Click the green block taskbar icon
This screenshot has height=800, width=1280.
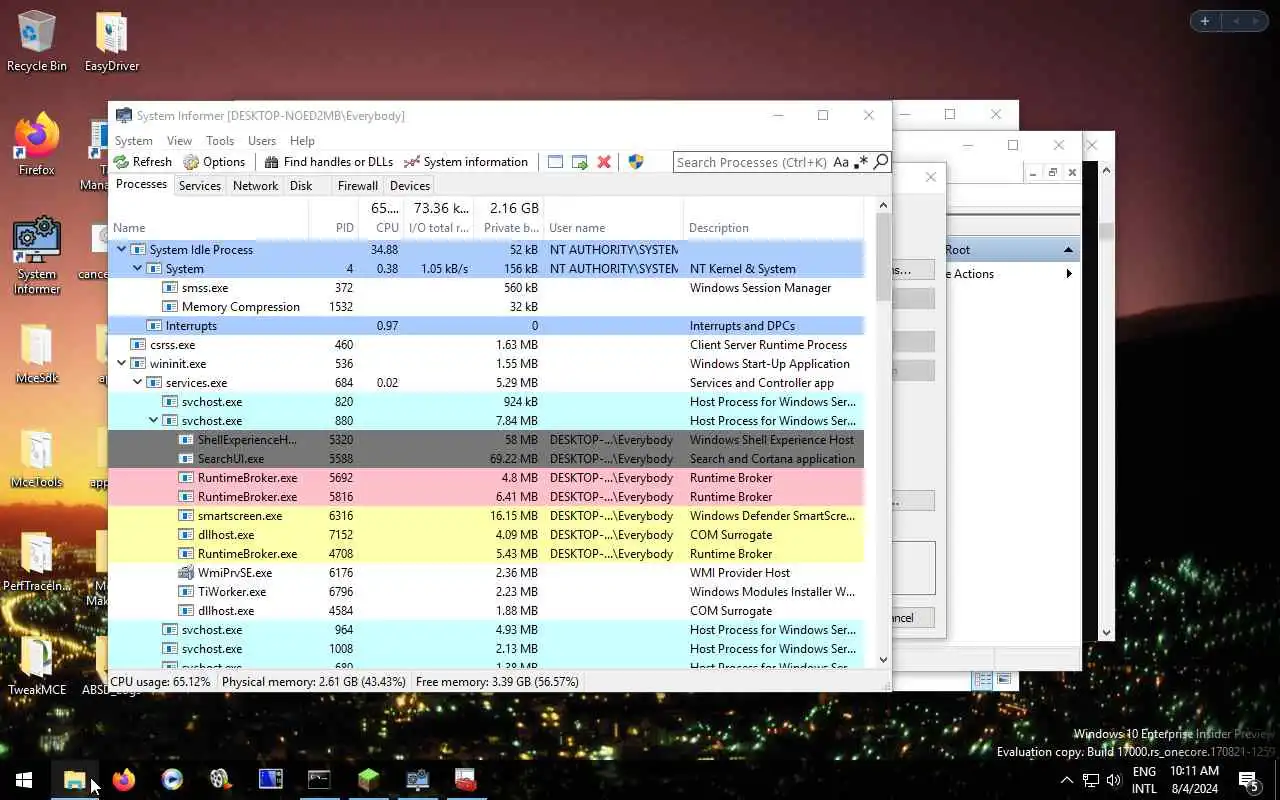(x=368, y=780)
